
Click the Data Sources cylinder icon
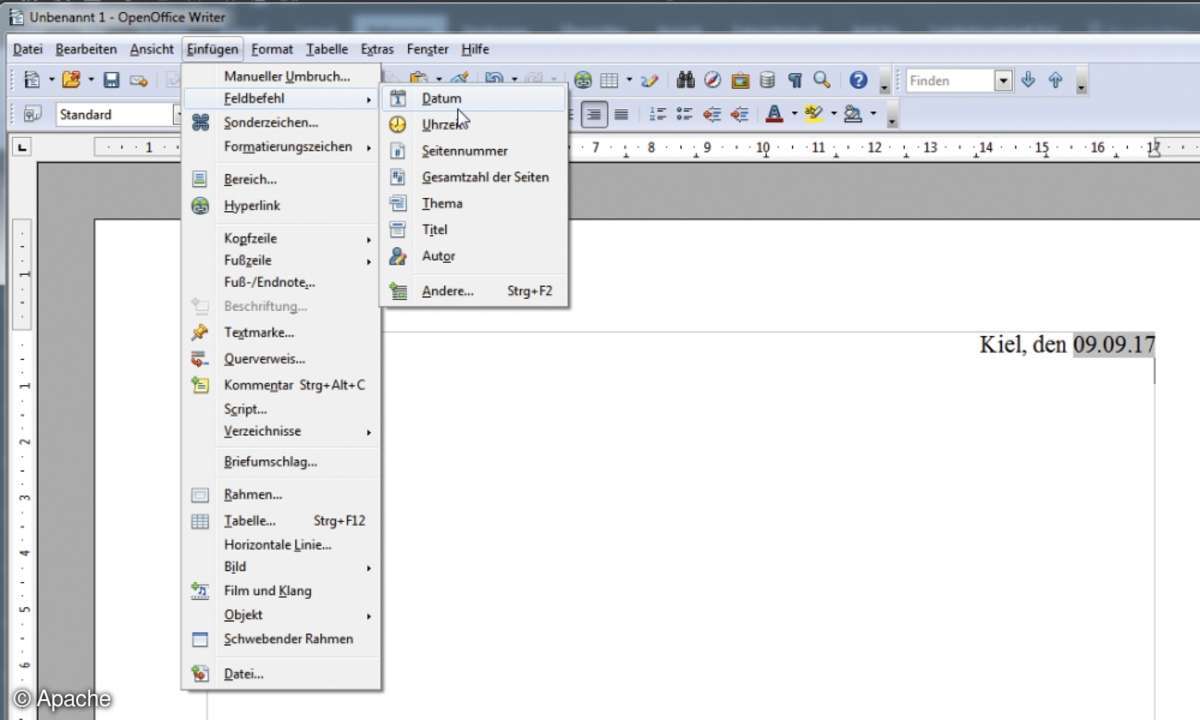point(767,80)
